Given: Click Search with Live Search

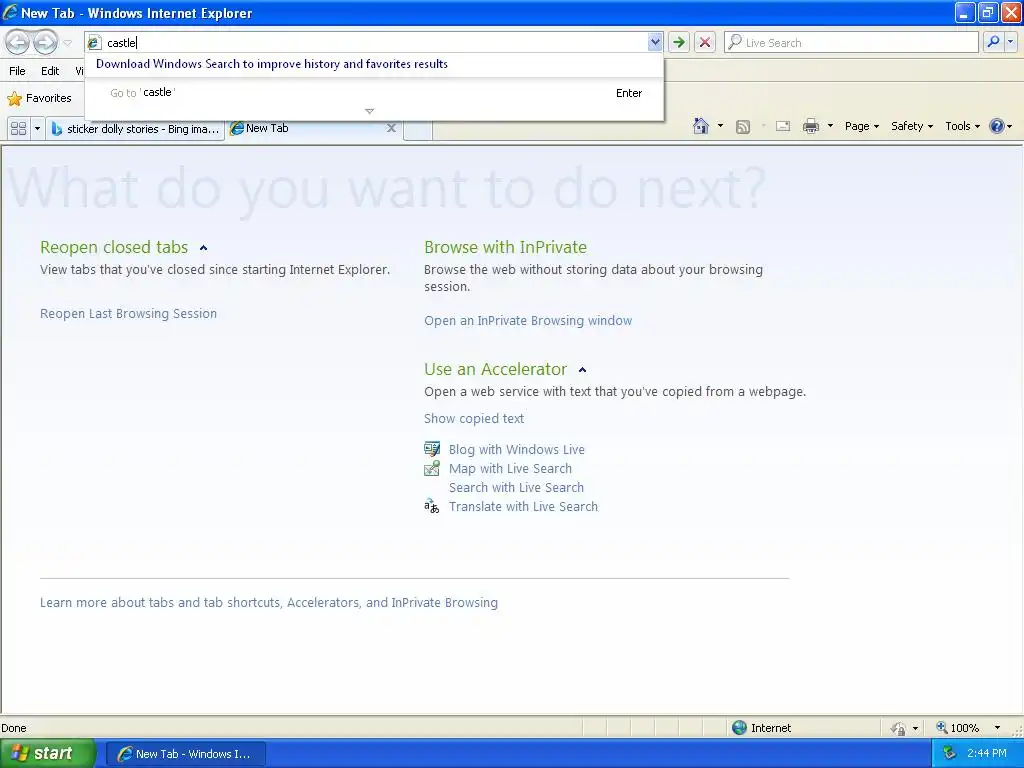Looking at the screenshot, I should [516, 487].
